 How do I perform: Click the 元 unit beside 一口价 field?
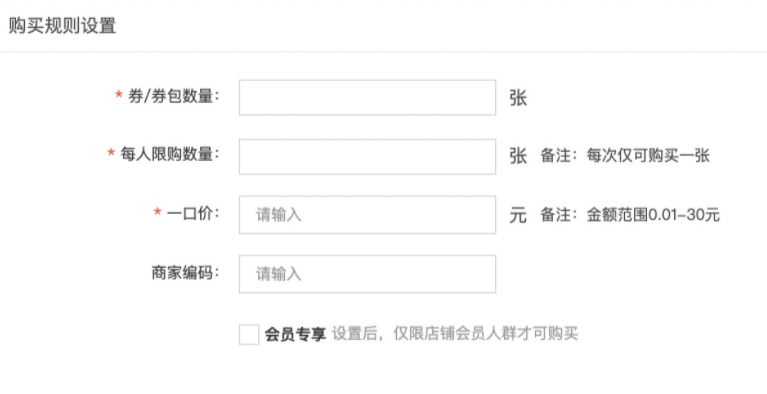[x=518, y=215]
